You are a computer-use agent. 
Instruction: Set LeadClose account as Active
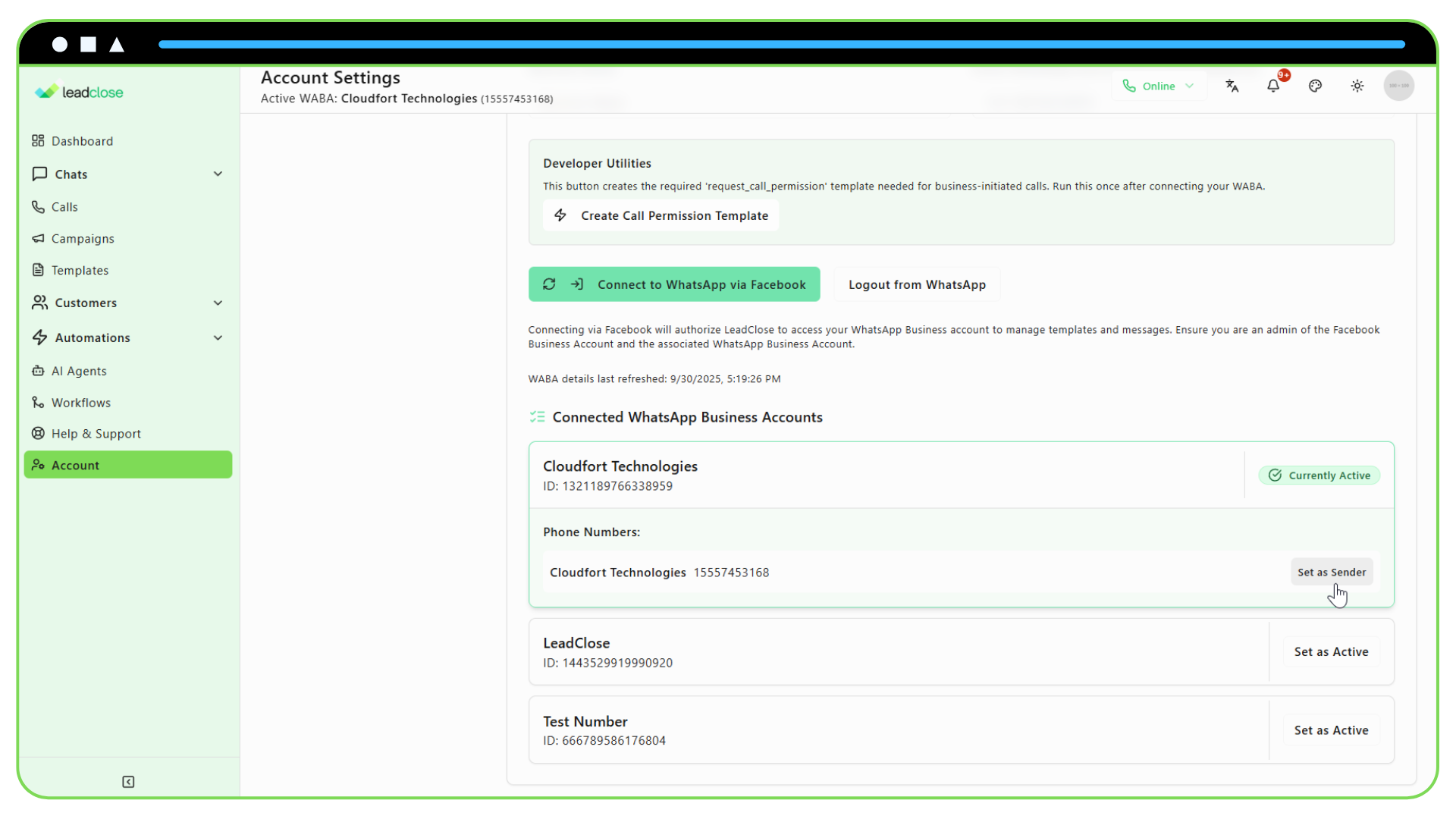pos(1331,652)
